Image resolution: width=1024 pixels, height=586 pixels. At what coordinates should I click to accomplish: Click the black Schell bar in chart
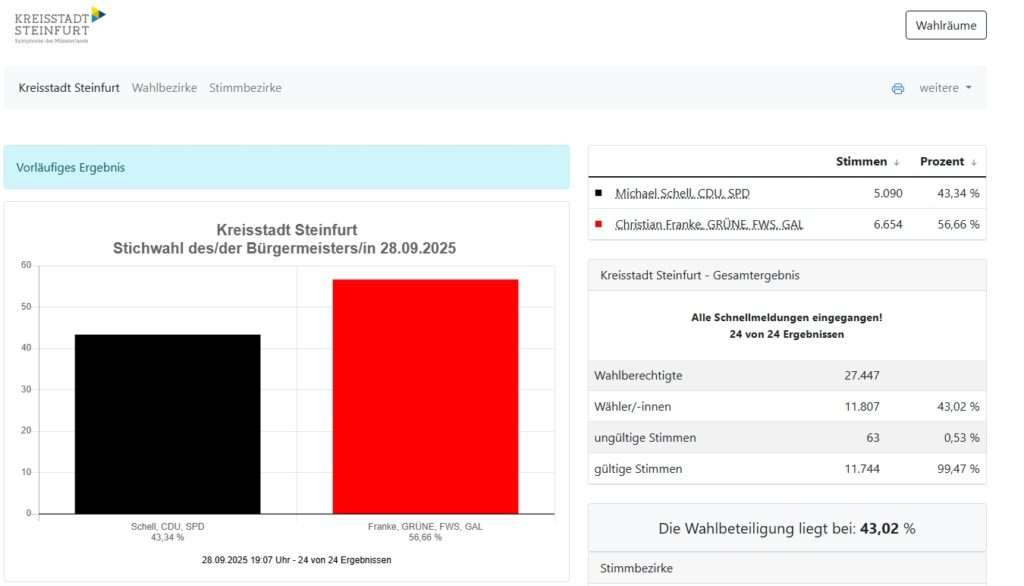click(x=167, y=424)
